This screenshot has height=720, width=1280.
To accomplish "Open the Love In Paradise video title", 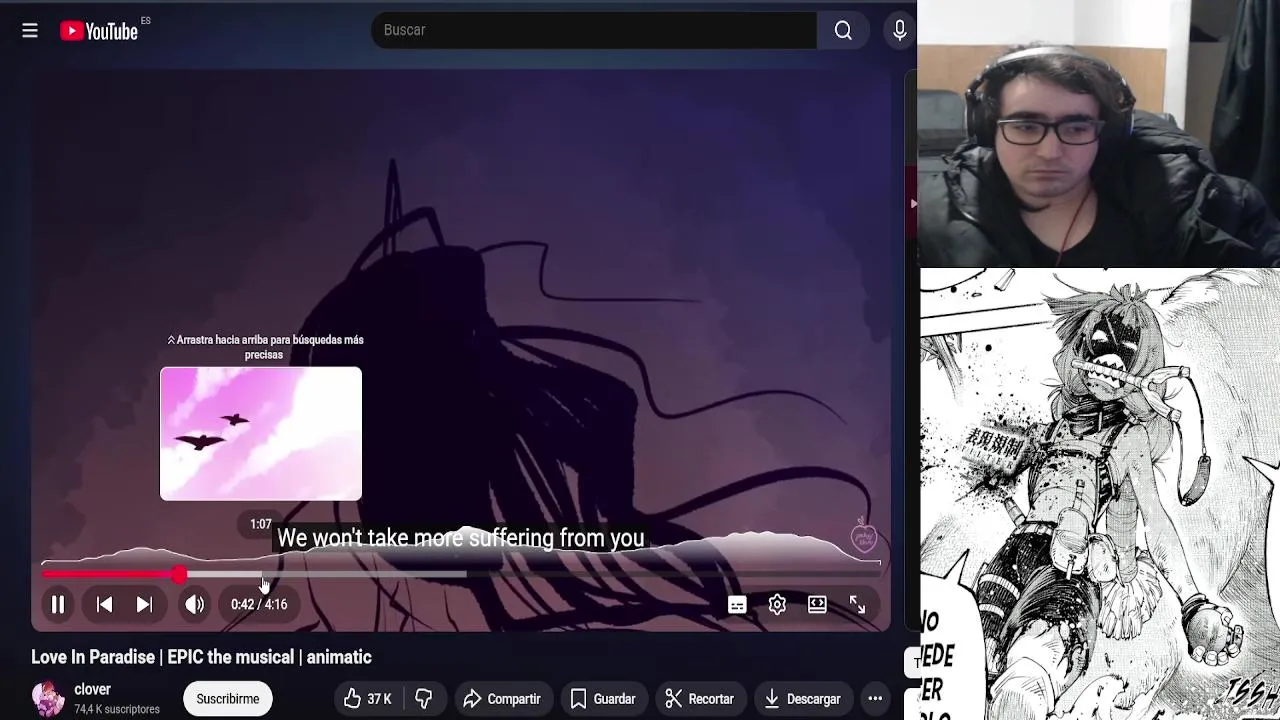I will (x=201, y=657).
